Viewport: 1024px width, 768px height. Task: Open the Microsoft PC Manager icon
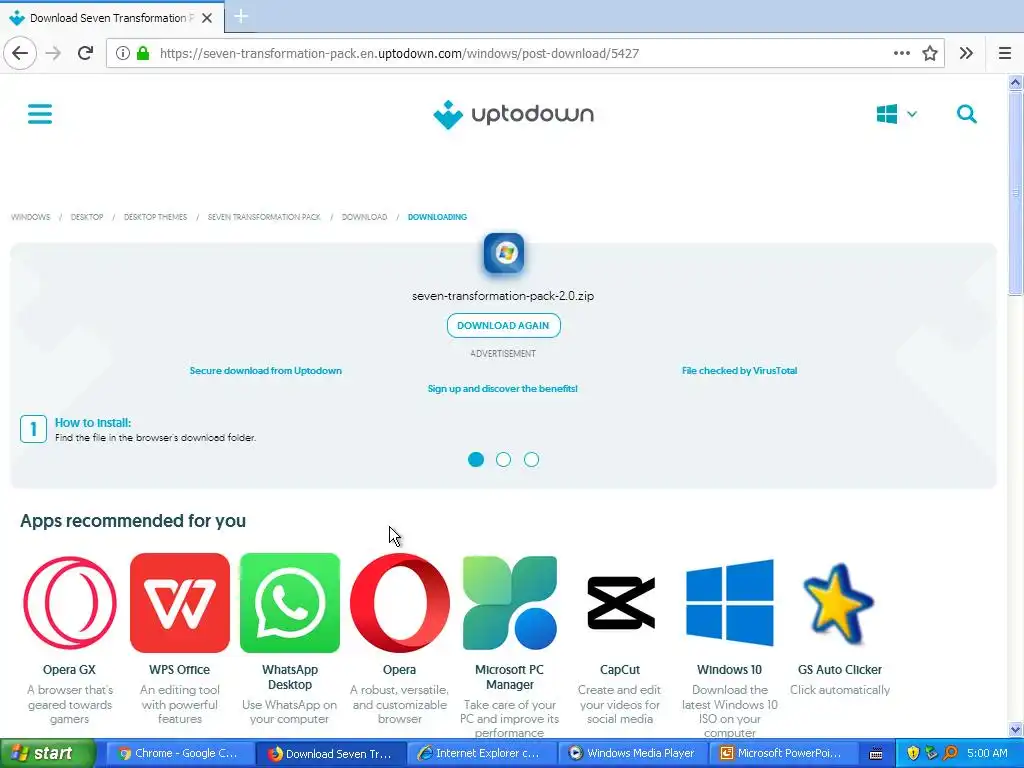(509, 603)
